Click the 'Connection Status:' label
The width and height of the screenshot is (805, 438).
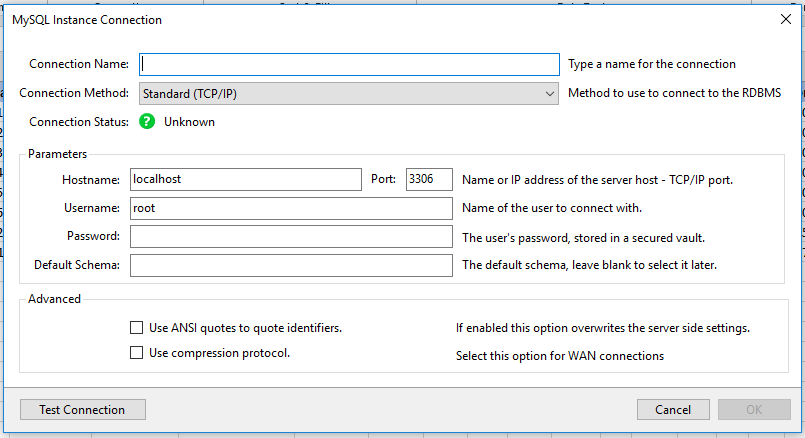point(79,122)
